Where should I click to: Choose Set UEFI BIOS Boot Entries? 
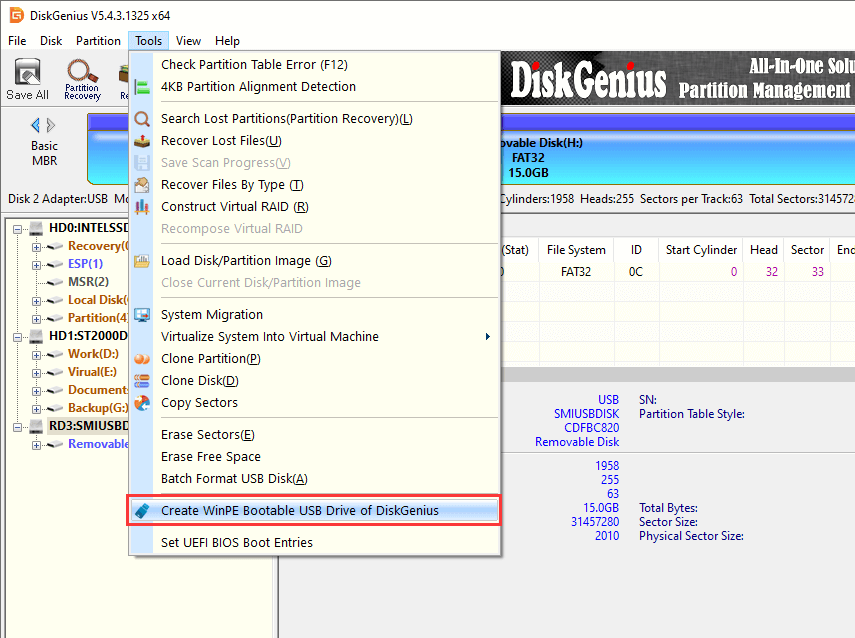(237, 543)
